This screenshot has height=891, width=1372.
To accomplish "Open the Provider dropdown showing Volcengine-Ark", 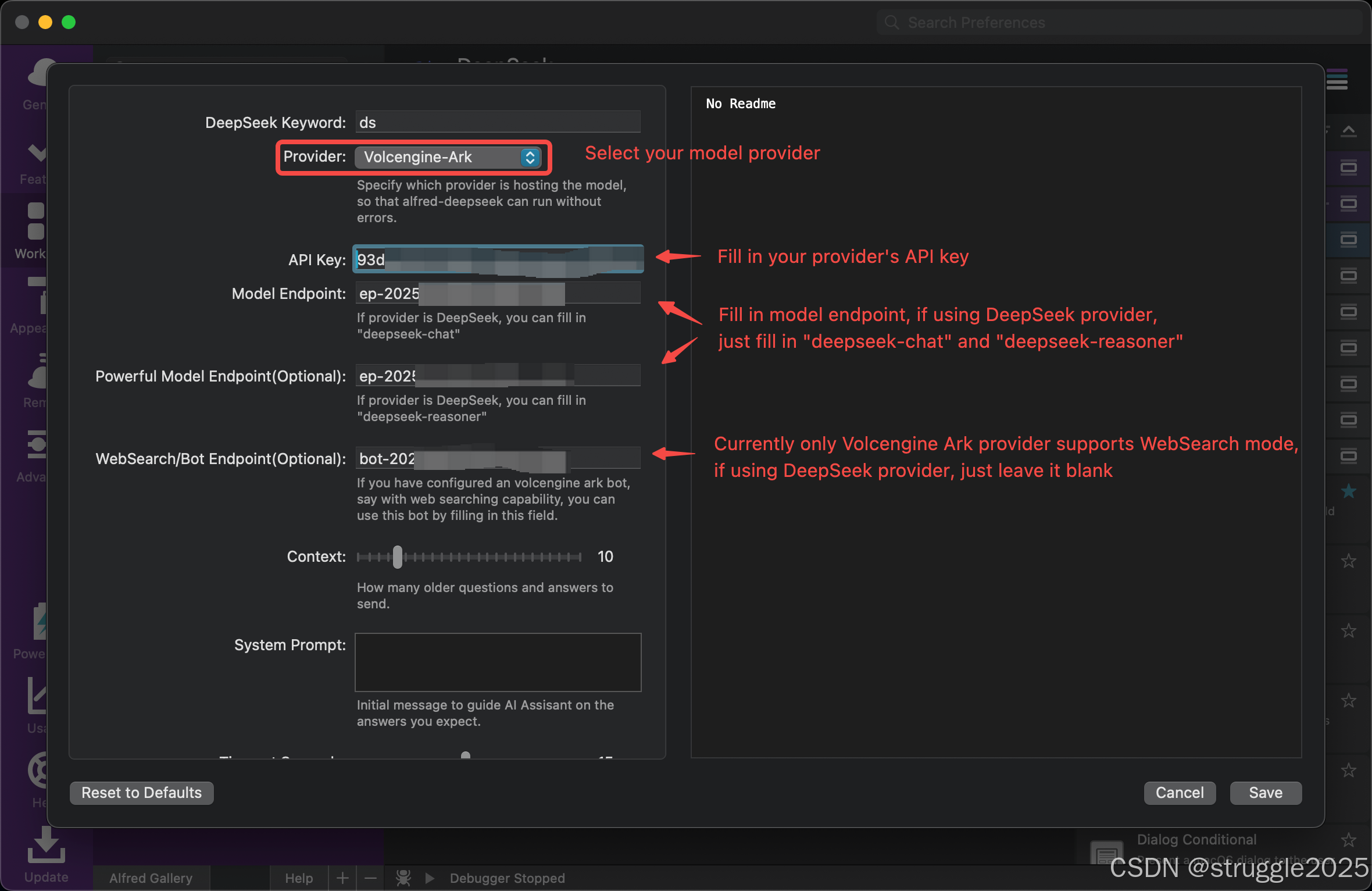I will (448, 157).
